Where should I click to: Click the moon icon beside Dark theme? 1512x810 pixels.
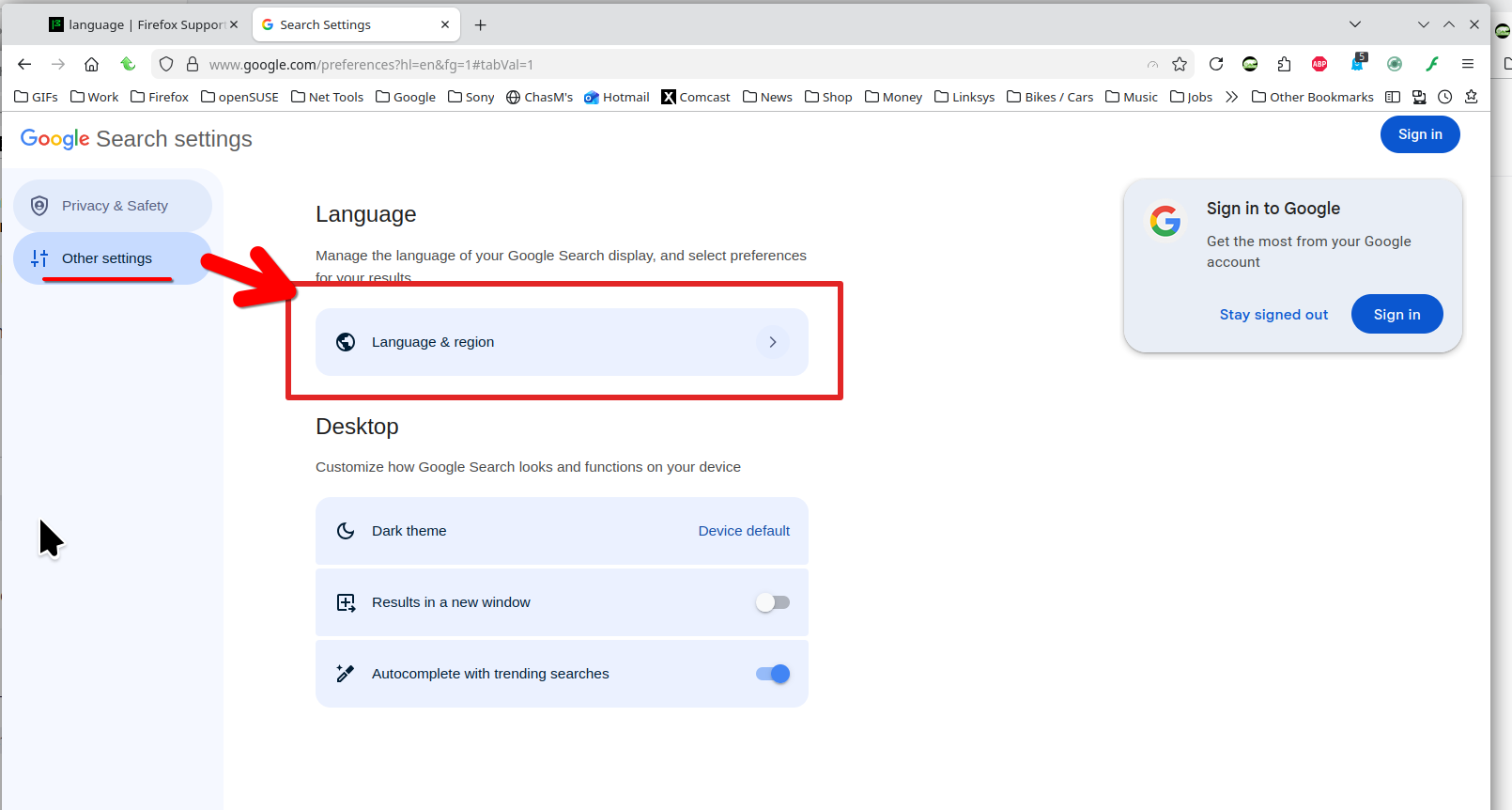346,531
